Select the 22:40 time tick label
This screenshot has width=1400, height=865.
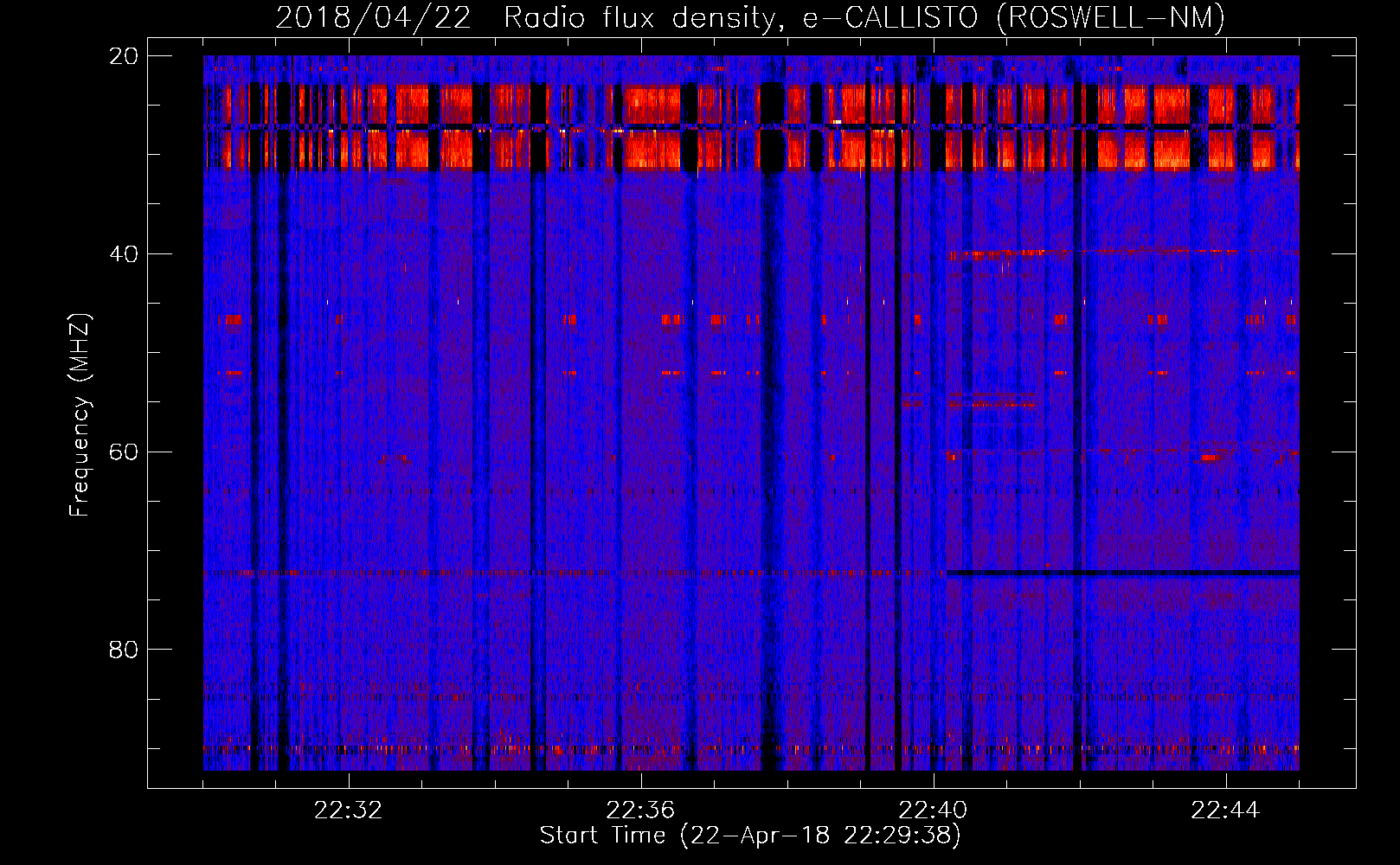click(x=933, y=811)
